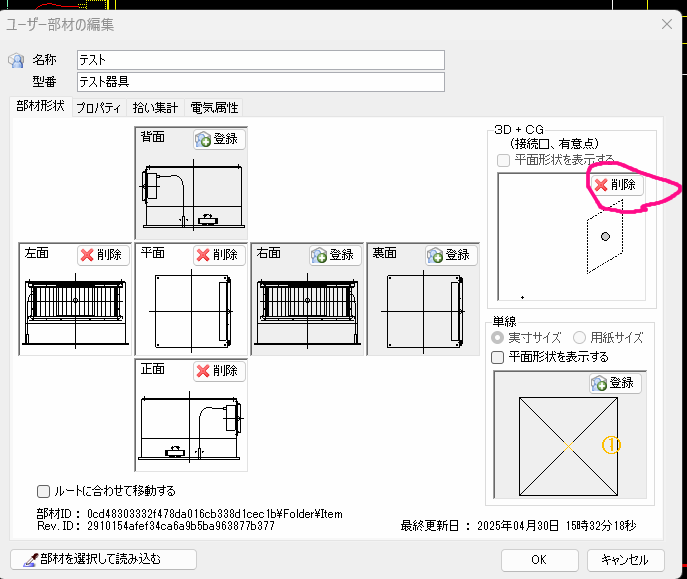Register a shape for 裏面 view
687x579 pixels.
(x=451, y=255)
